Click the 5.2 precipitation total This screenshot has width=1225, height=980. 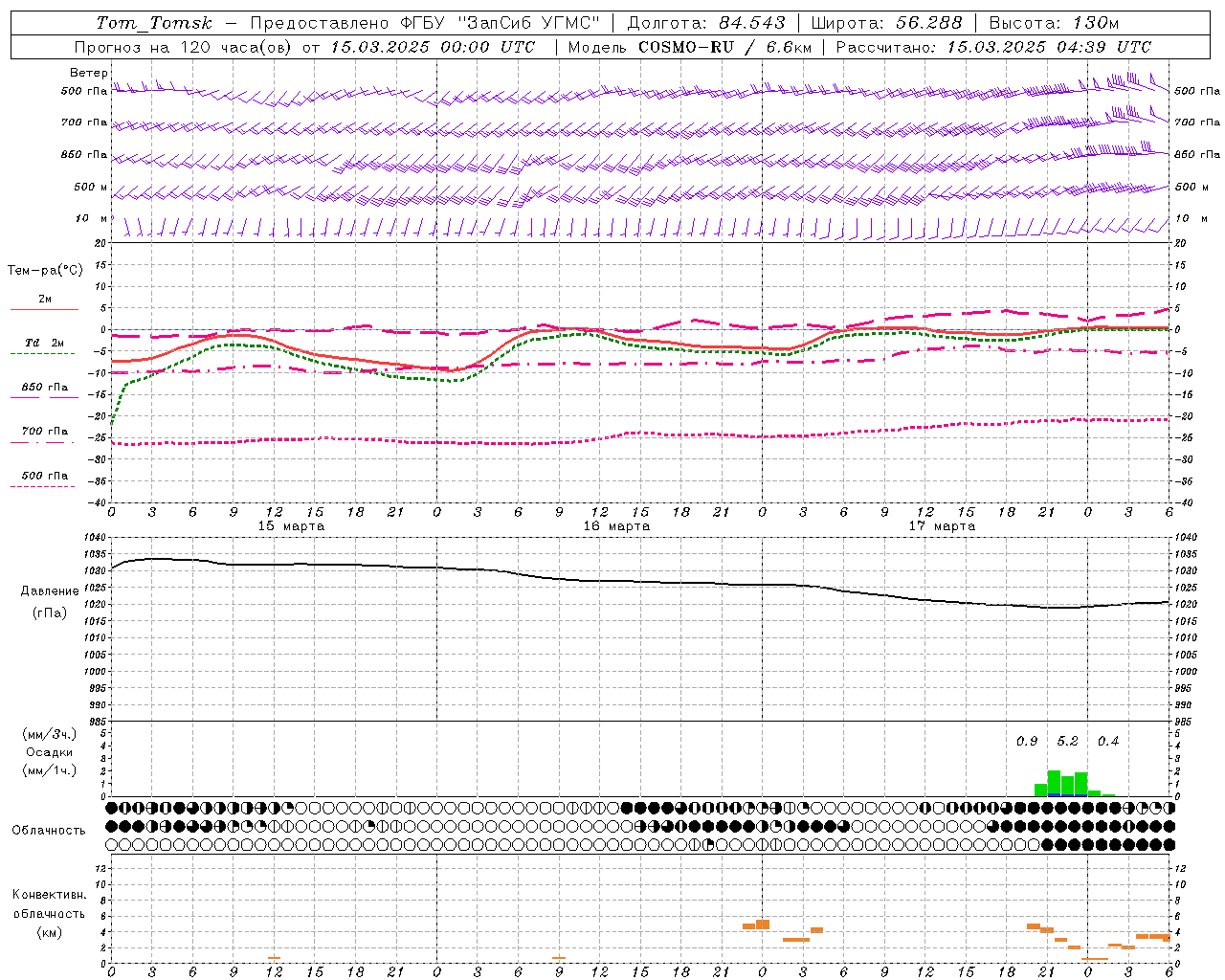pos(1067,741)
